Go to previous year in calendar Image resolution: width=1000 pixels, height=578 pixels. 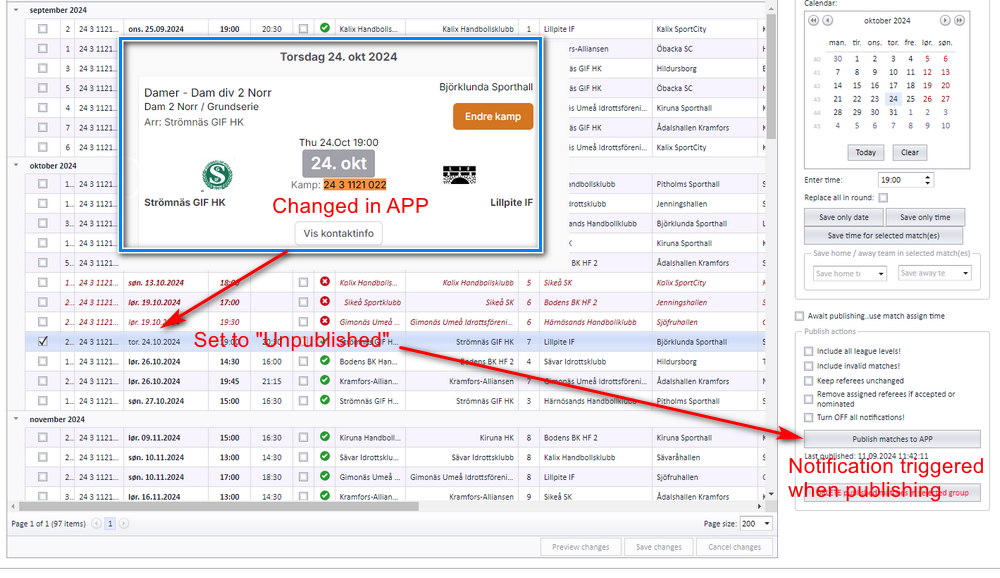[x=813, y=20]
